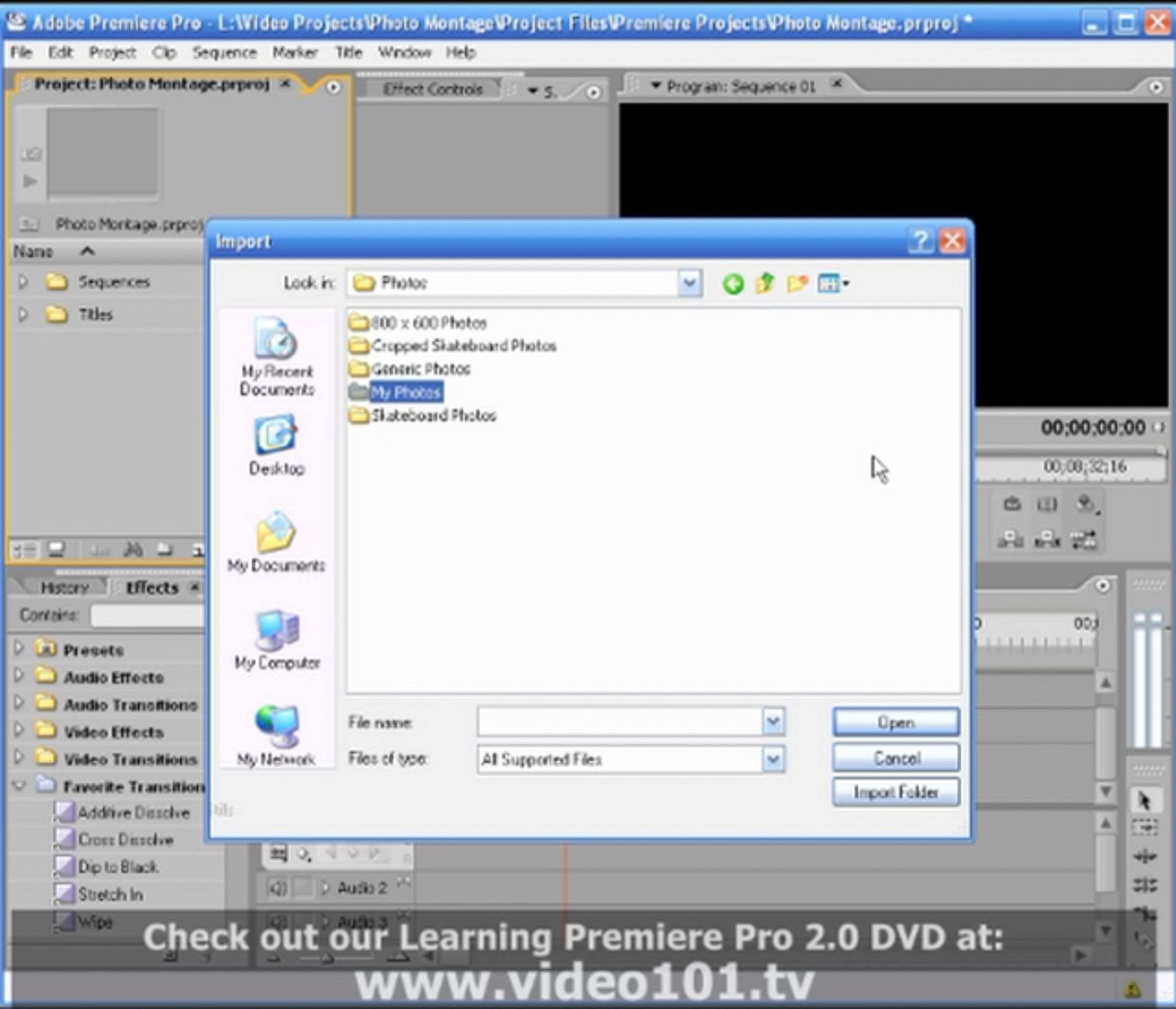Create a new folder in Import dialog
1176x1009 pixels.
[797, 283]
